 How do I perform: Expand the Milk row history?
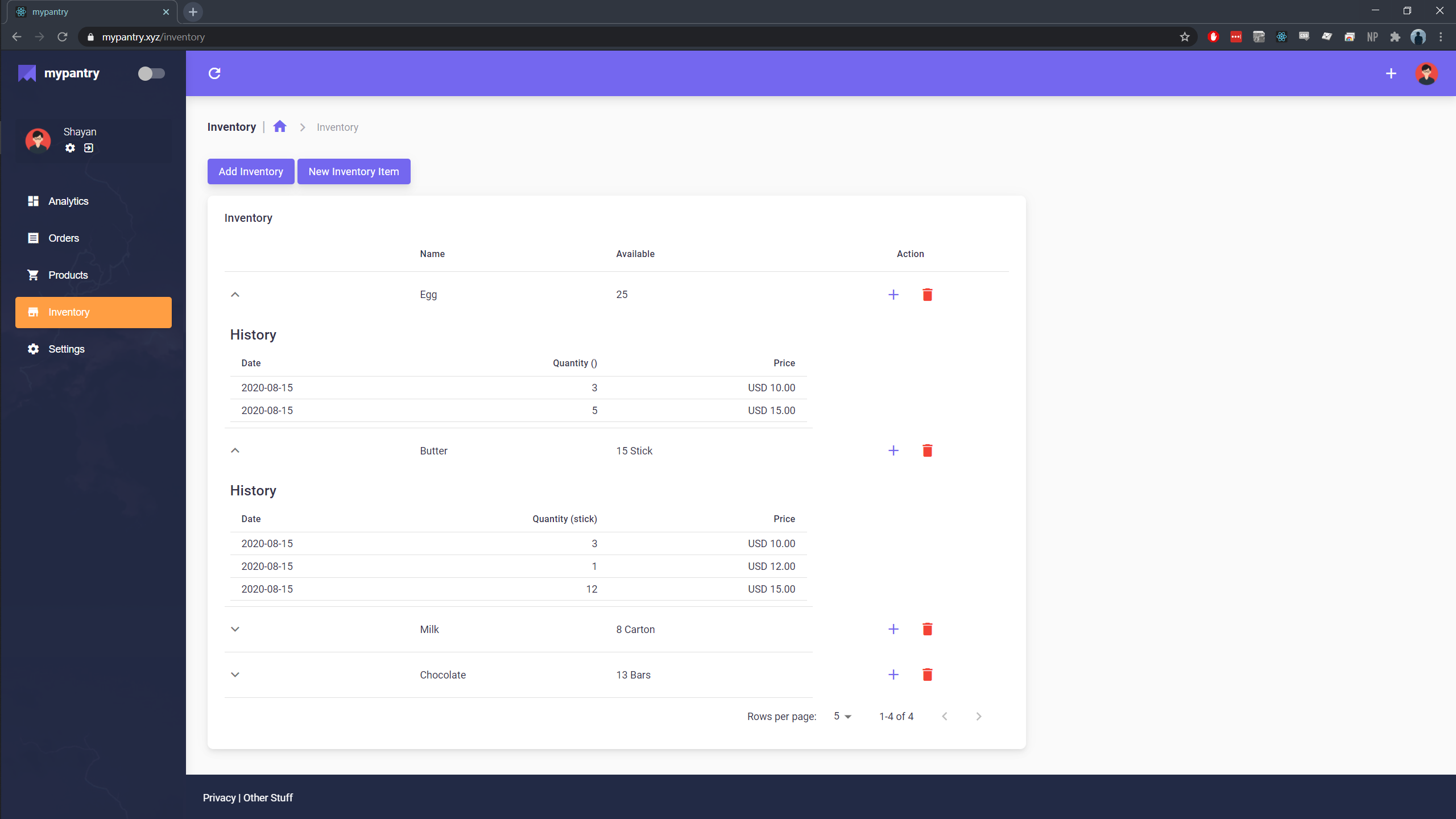[235, 629]
